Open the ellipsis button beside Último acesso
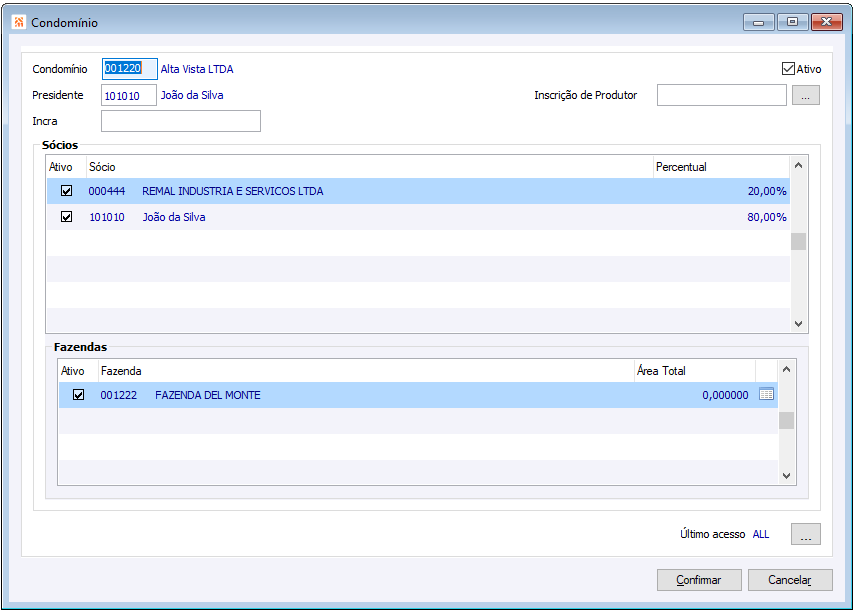Screen dimensions: 855x612 (805, 535)
